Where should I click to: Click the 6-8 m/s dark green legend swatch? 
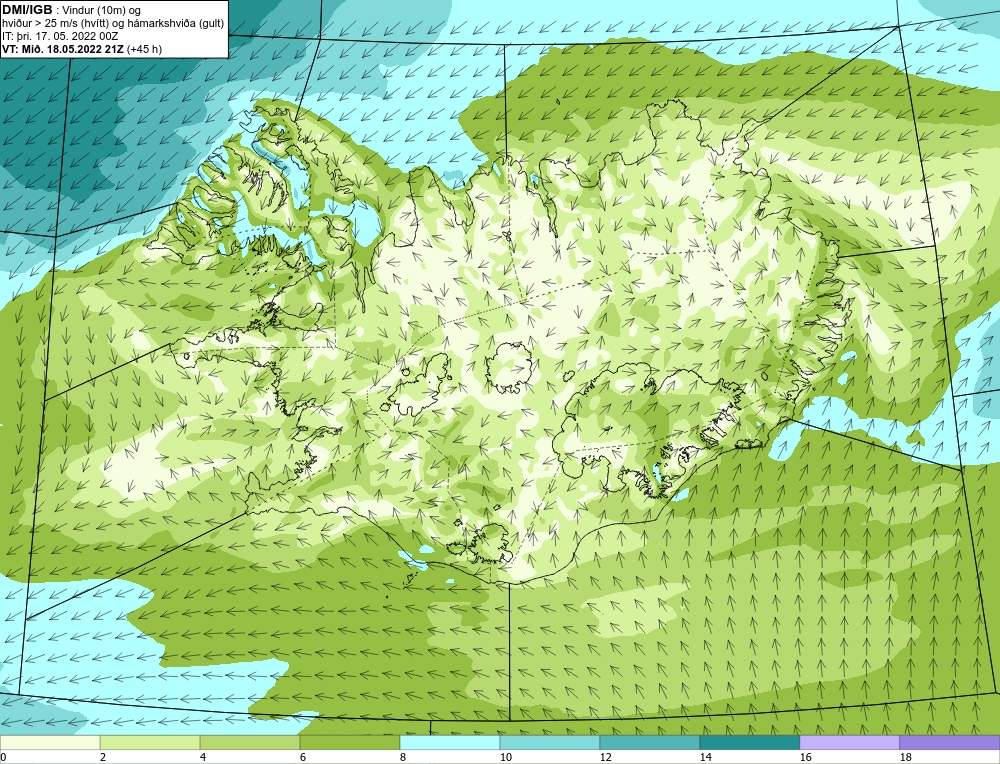click(349, 743)
